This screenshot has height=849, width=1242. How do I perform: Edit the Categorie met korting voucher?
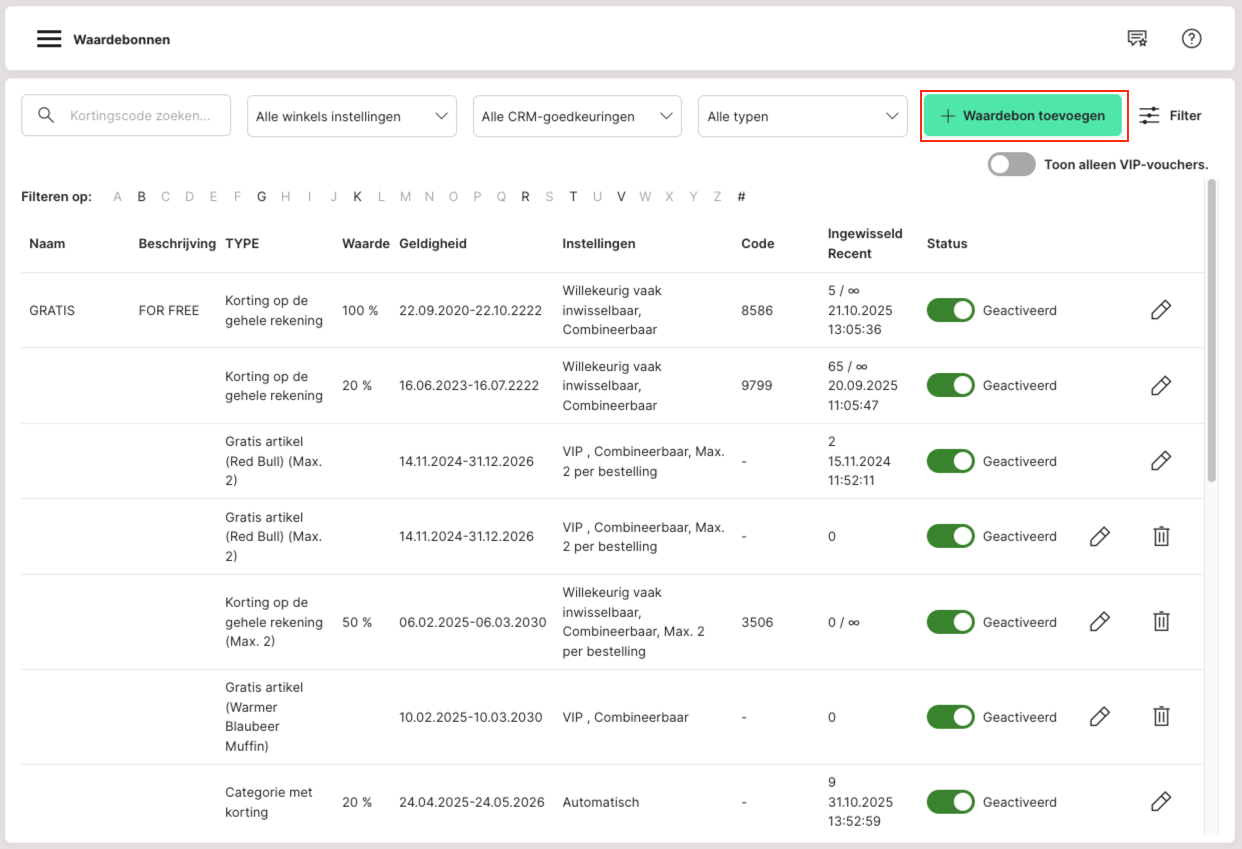tap(1160, 802)
